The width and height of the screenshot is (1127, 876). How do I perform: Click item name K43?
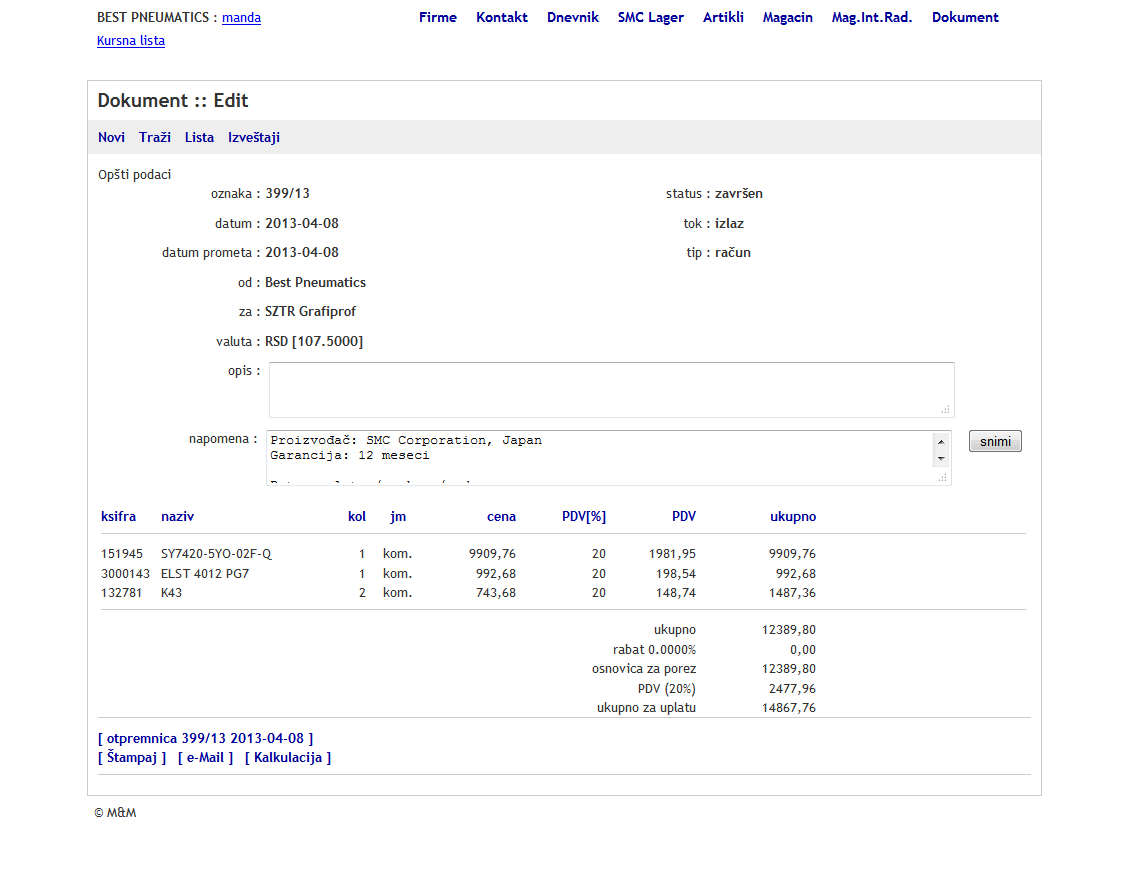tap(171, 593)
